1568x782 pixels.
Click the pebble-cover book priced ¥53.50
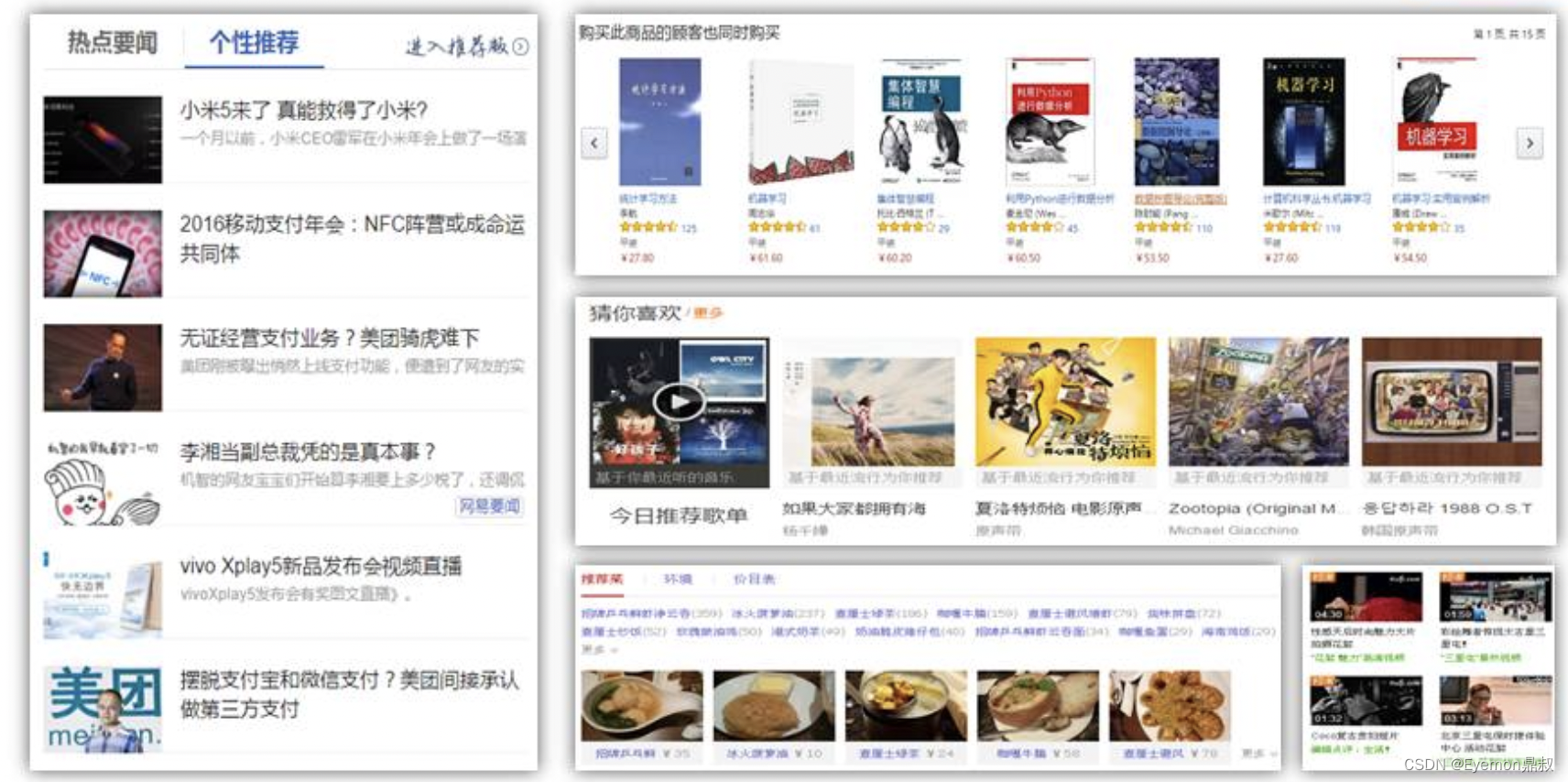pos(1176,122)
